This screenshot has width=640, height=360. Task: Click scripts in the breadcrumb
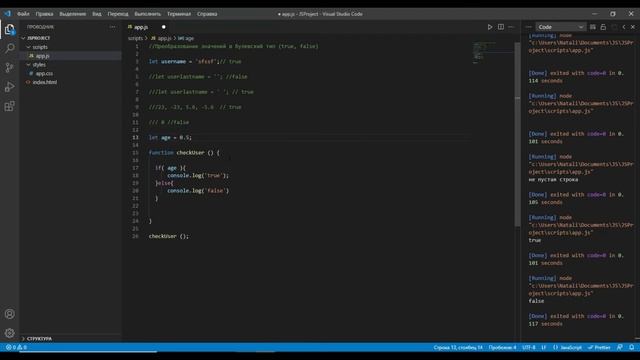(135, 38)
